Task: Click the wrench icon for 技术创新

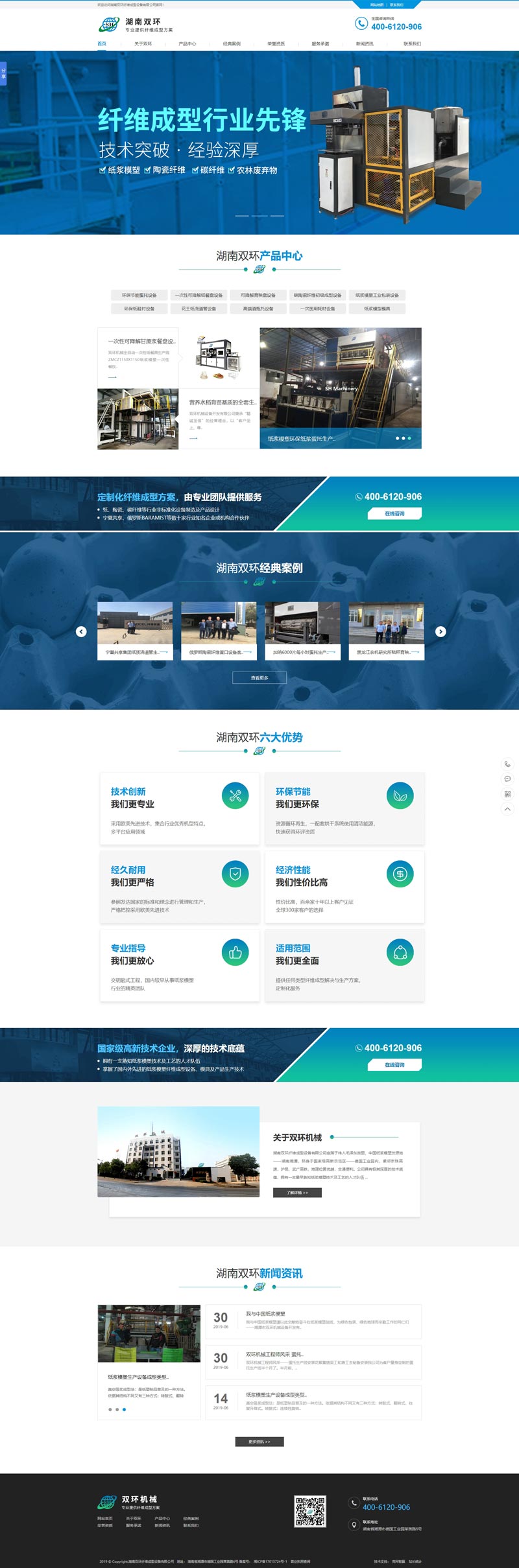Action: [x=235, y=796]
